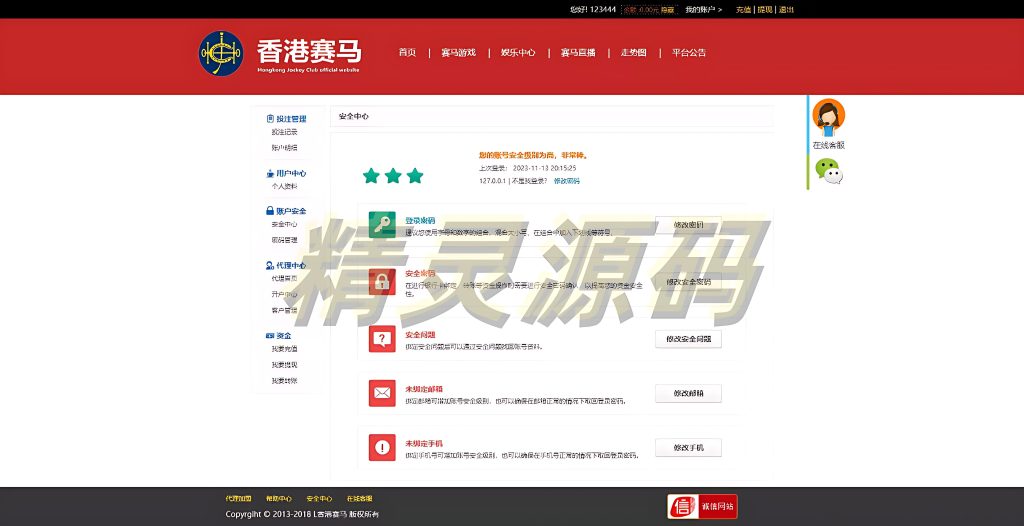The height and width of the screenshot is (526, 1024).
Task: Open 客户管理 in the left sidebar
Action: 284,310
